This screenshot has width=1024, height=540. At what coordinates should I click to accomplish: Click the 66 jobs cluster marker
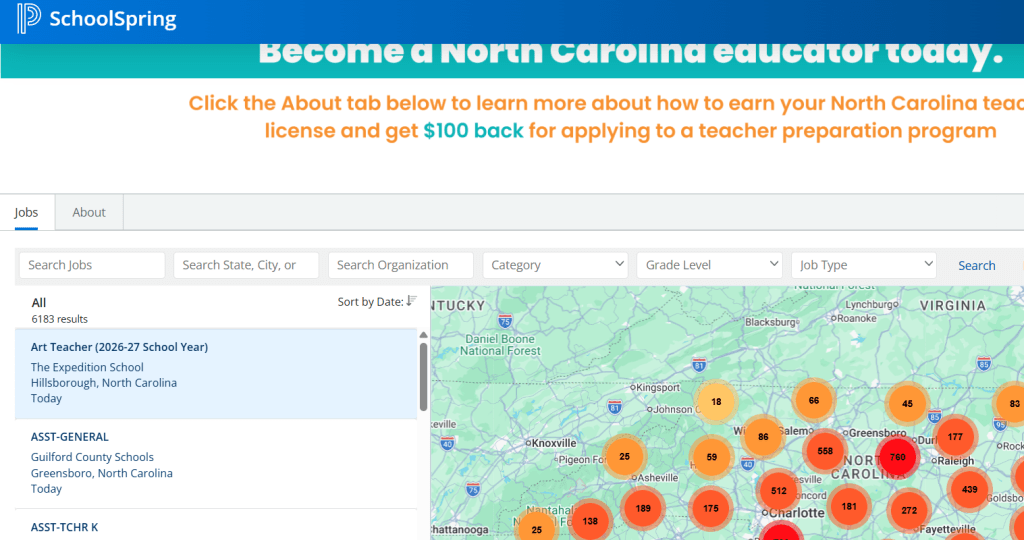(814, 401)
